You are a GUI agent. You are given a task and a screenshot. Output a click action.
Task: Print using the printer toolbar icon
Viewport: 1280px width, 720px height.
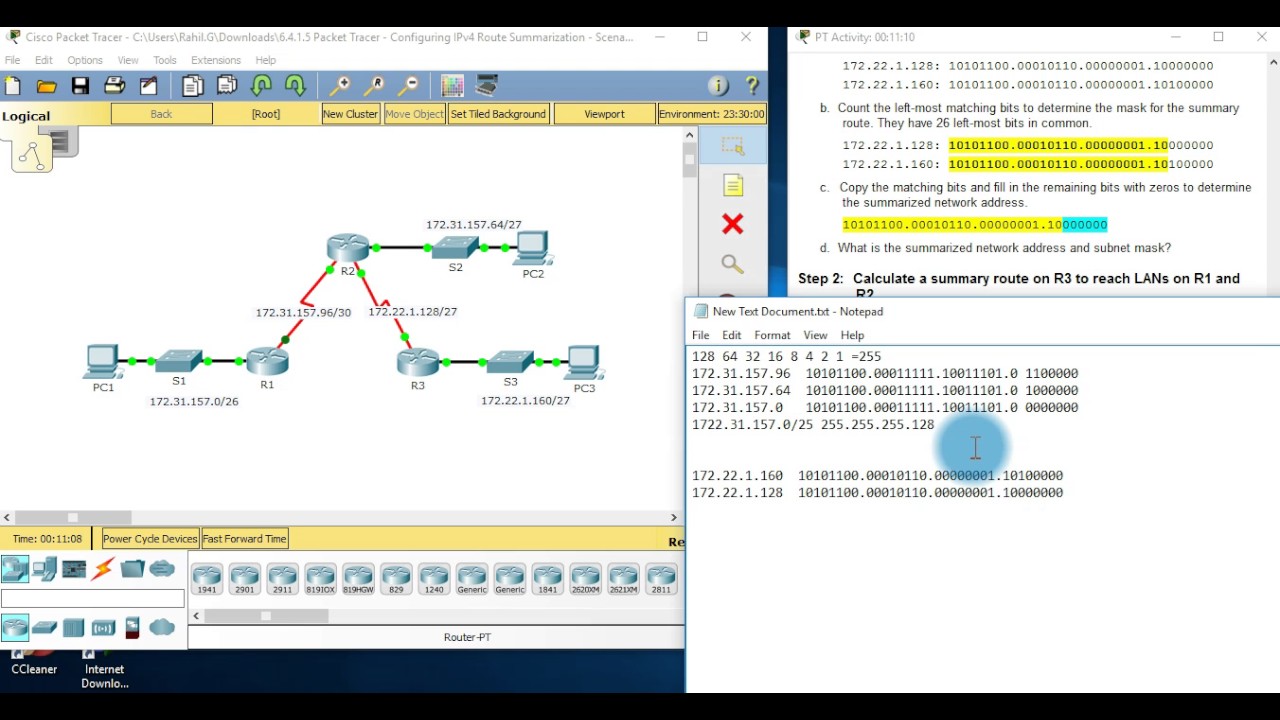pyautogui.click(x=114, y=87)
